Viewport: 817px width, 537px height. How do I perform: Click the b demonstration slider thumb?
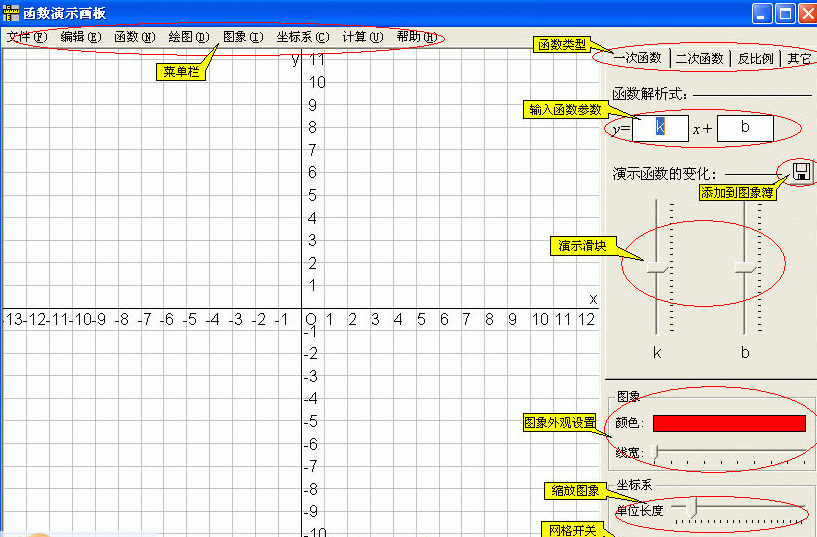(x=746, y=268)
